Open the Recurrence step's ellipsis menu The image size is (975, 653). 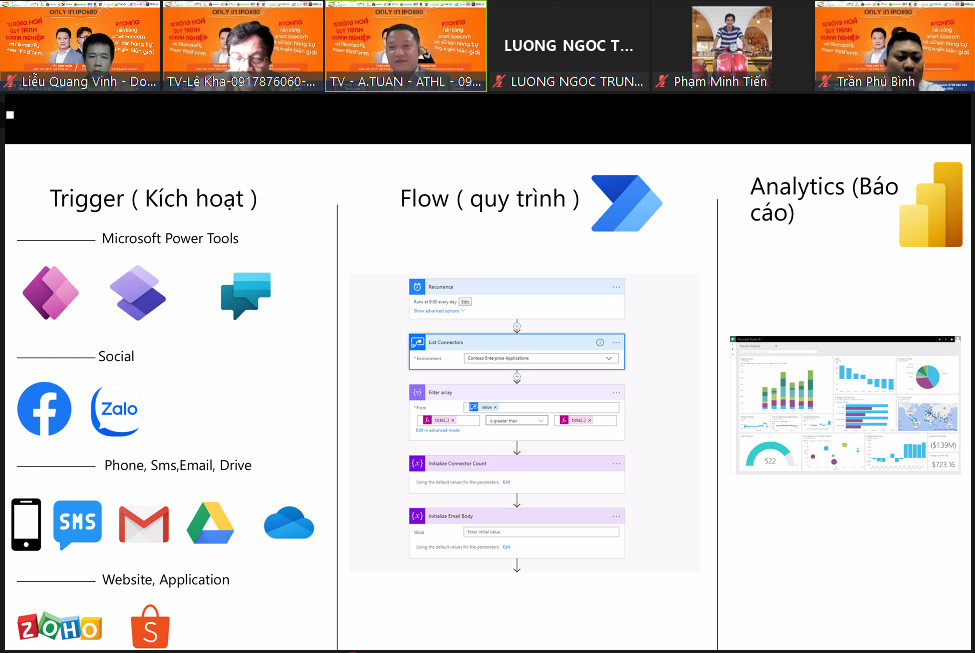click(616, 287)
